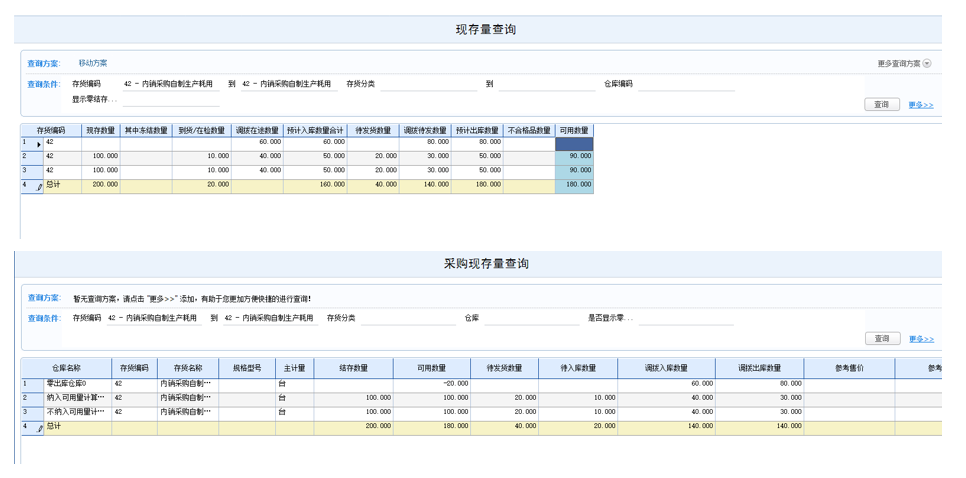This screenshot has width=966, height=478.
Task: Select row number 3 in 现存量查询 table
Action: [33, 172]
